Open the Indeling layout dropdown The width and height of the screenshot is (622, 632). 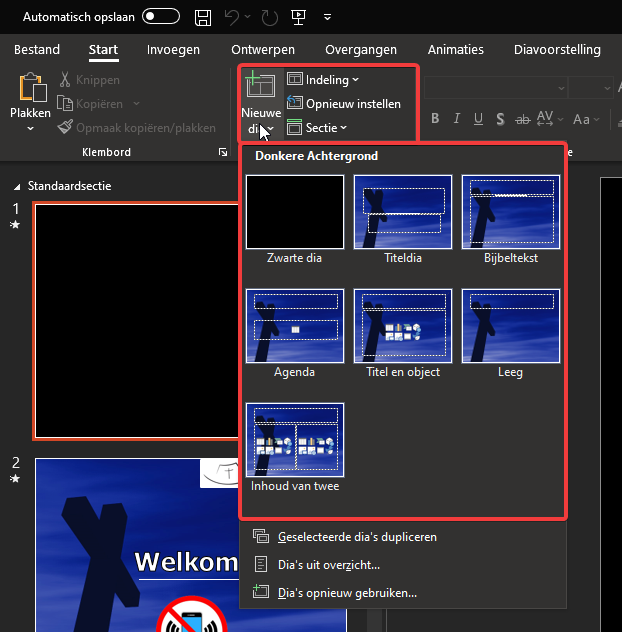tap(322, 80)
